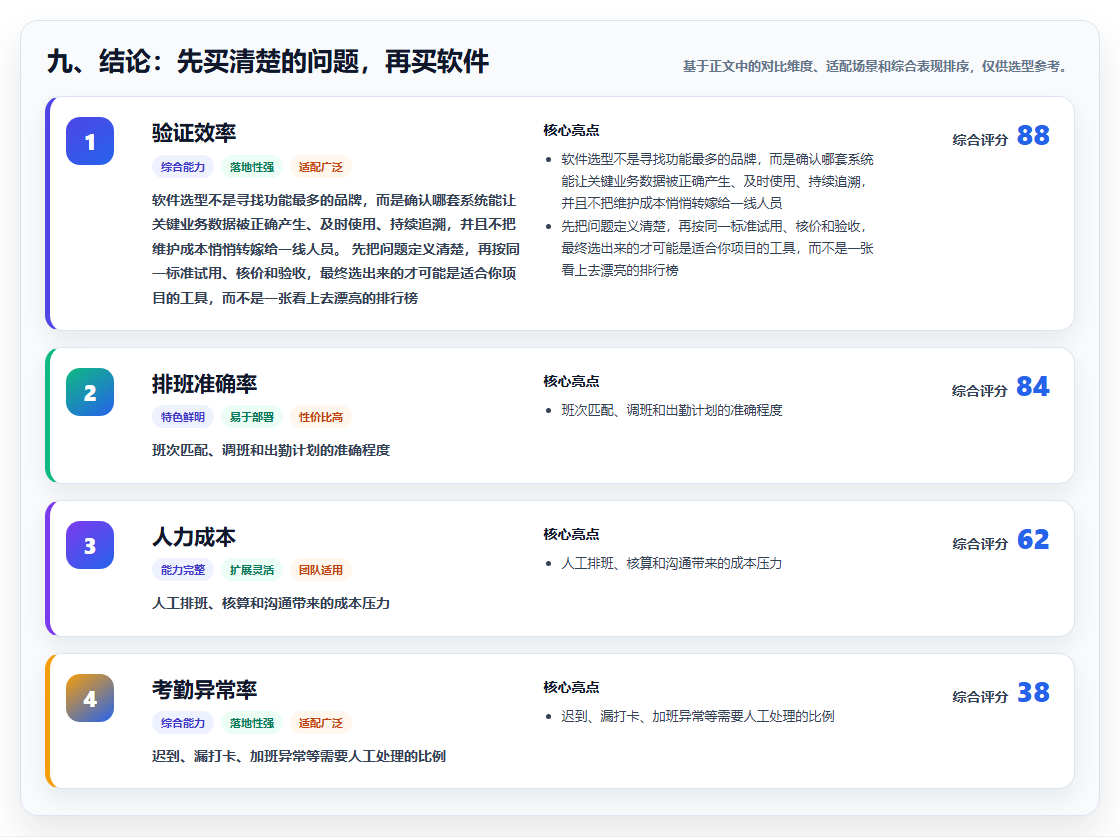Click the 团队适用 tag
Screen dimensions: 1120x837
(321, 570)
